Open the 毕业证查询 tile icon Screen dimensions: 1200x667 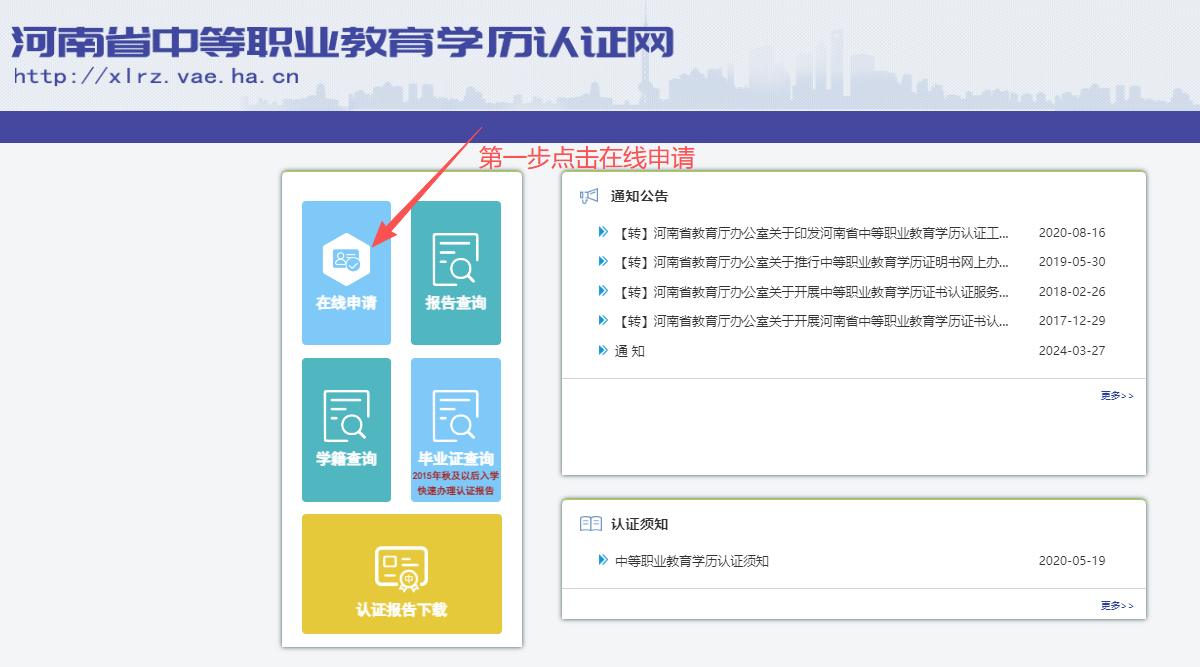coord(455,416)
